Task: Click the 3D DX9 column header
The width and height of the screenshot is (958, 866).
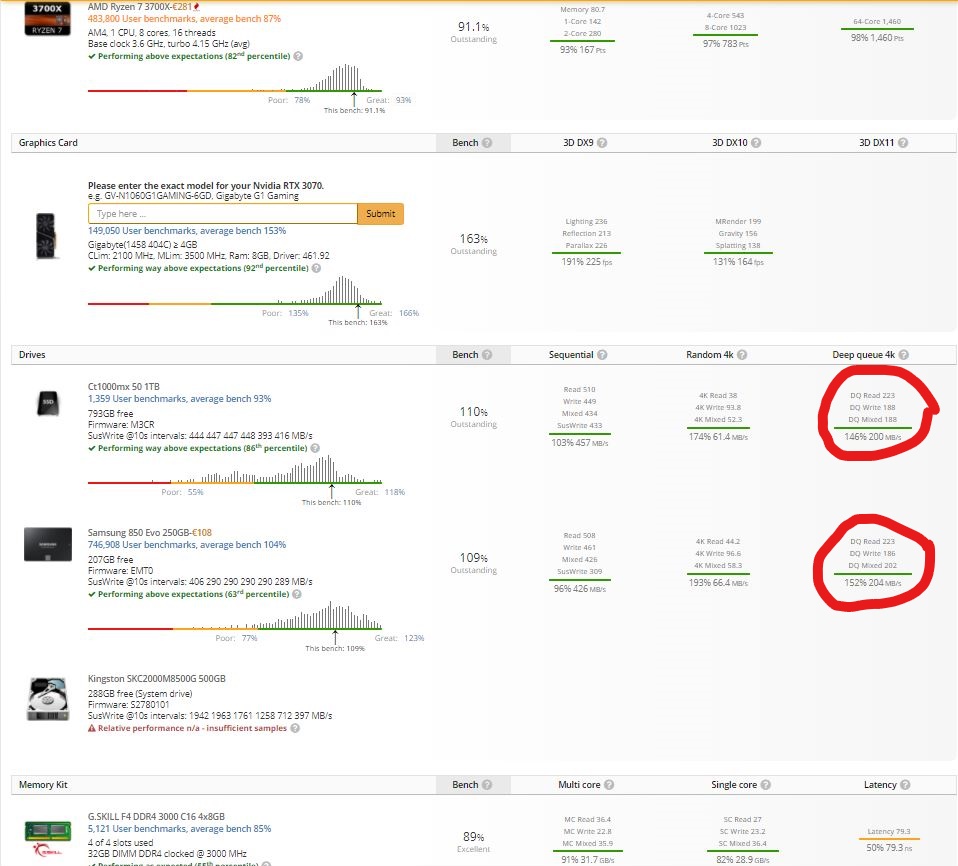Action: point(578,142)
